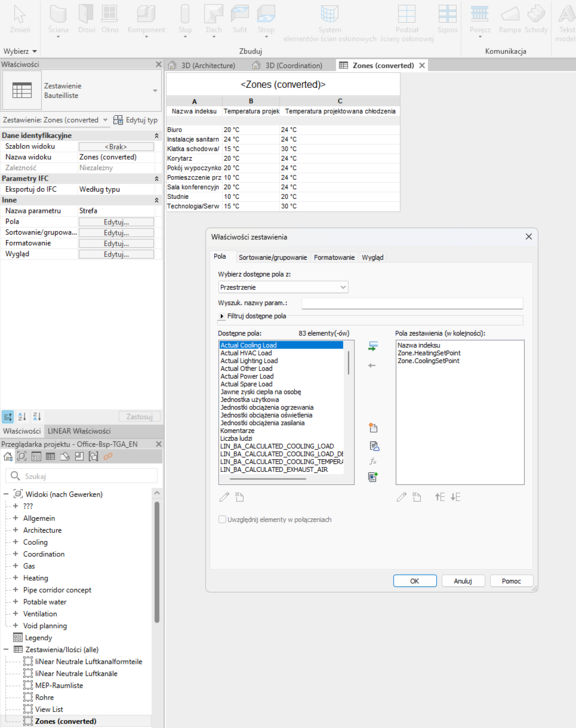Click the available fields vertical scrollbar
Image resolution: width=576 pixels, height=728 pixels.
pos(349,362)
